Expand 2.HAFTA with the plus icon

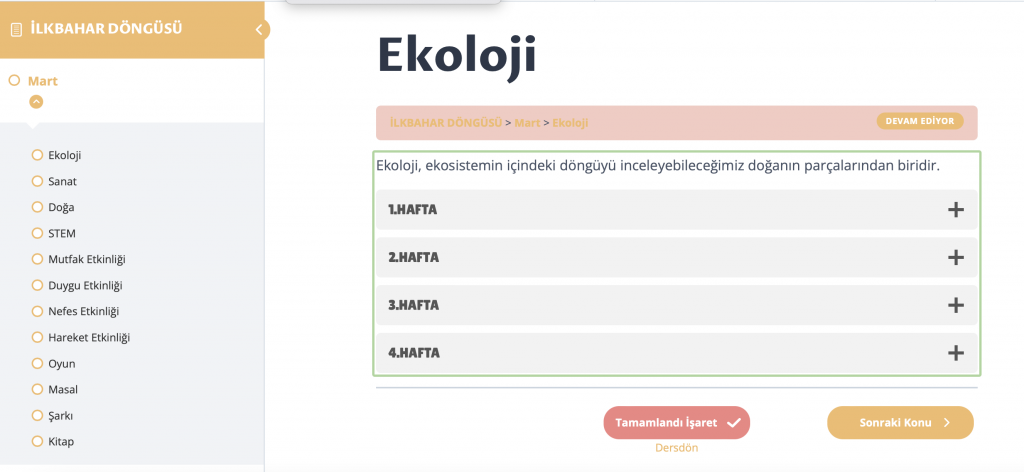click(955, 257)
